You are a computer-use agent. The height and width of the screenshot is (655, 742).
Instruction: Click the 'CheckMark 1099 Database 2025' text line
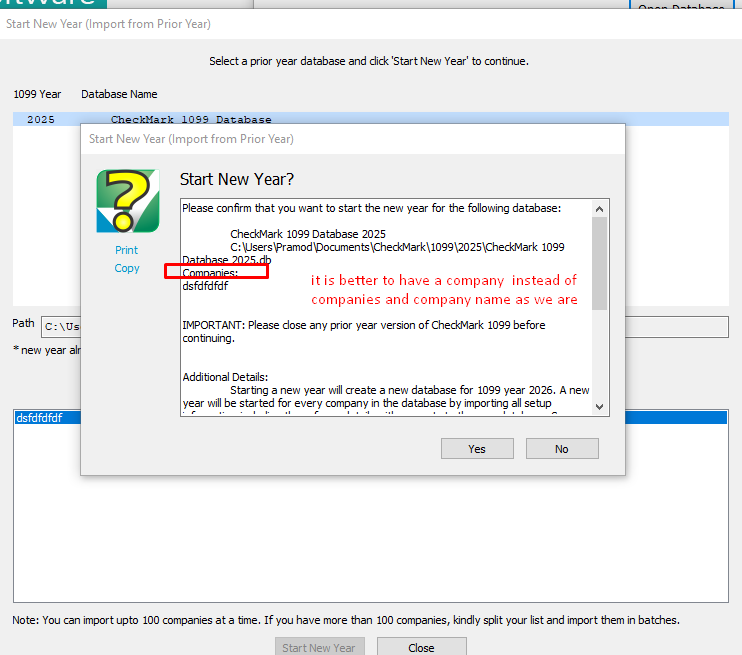click(x=308, y=234)
